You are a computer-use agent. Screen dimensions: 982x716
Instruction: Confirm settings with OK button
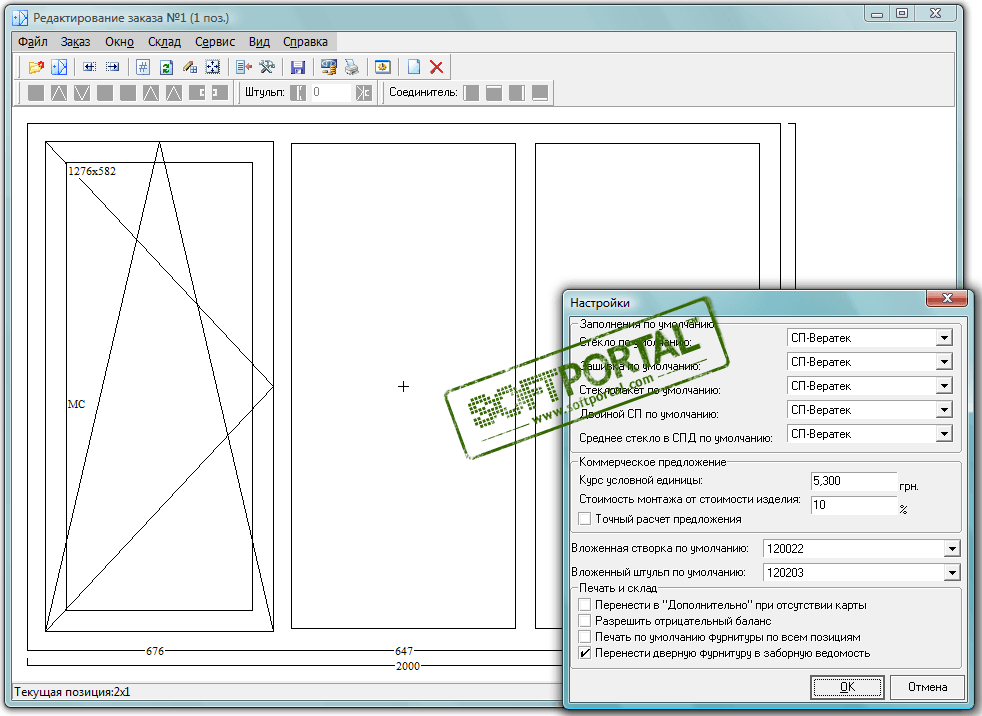tap(847, 687)
